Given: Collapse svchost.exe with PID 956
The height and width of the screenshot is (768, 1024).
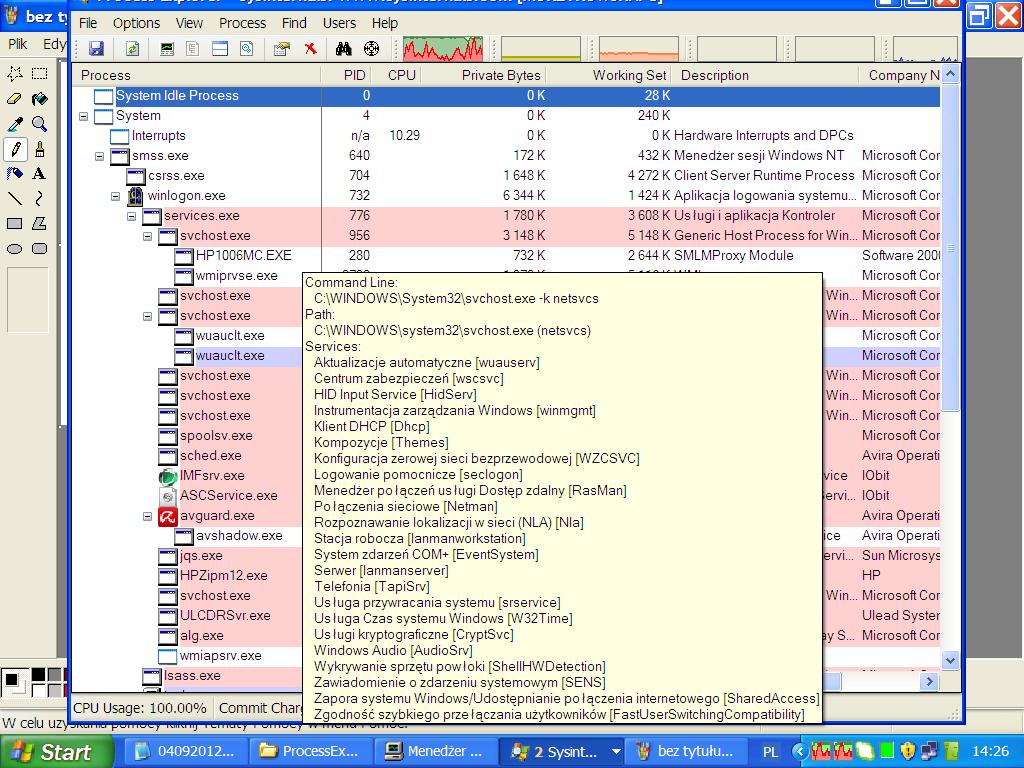Looking at the screenshot, I should point(148,236).
